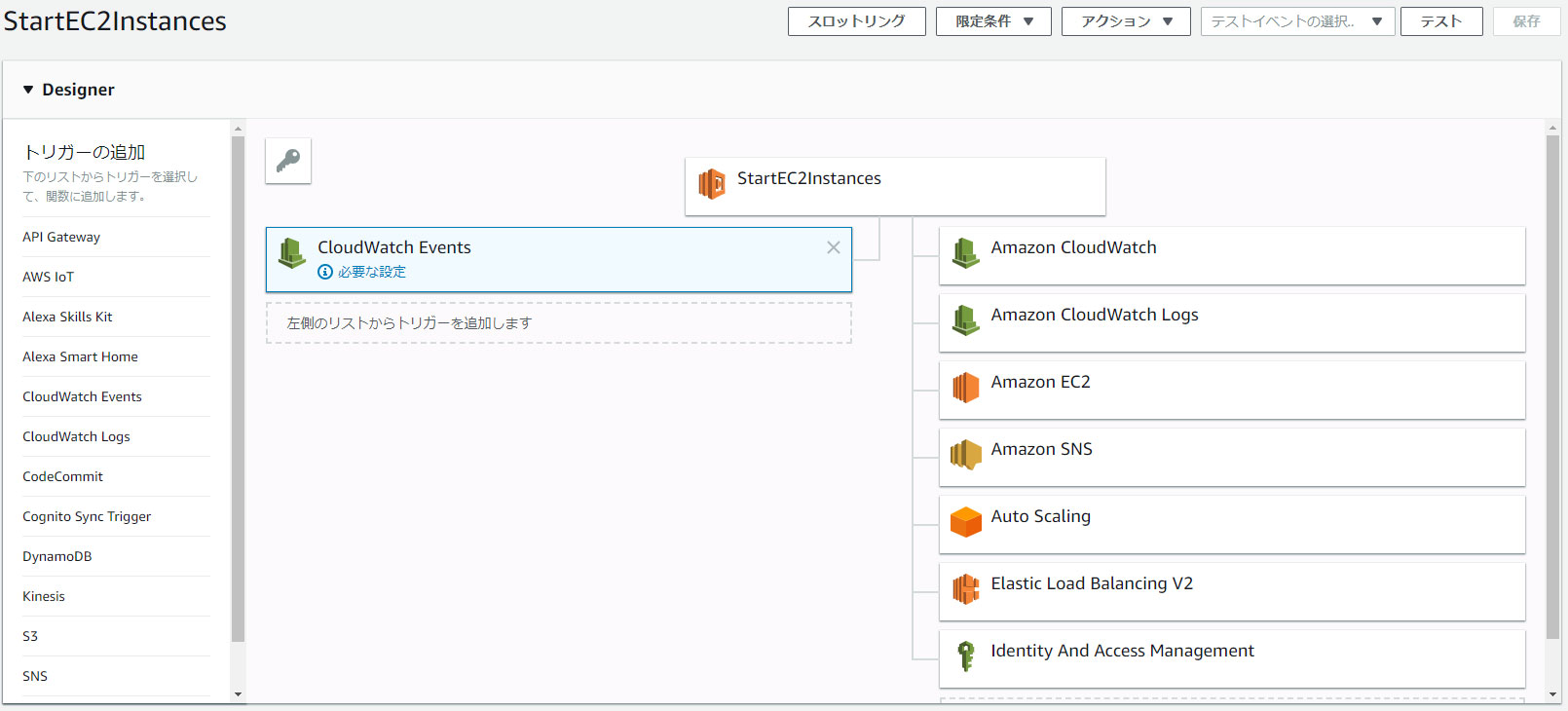The image size is (1568, 711).
Task: Select the Identity And Access Management card
Action: tap(1232, 658)
